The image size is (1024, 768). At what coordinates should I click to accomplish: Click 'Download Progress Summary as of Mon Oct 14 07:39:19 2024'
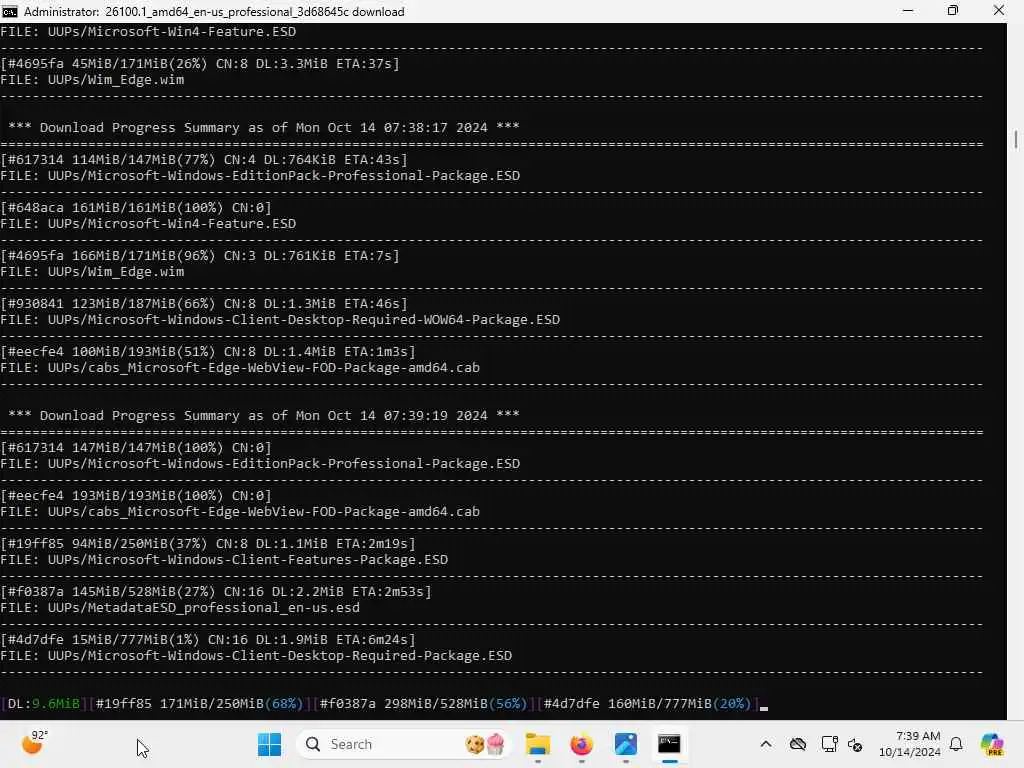[263, 415]
